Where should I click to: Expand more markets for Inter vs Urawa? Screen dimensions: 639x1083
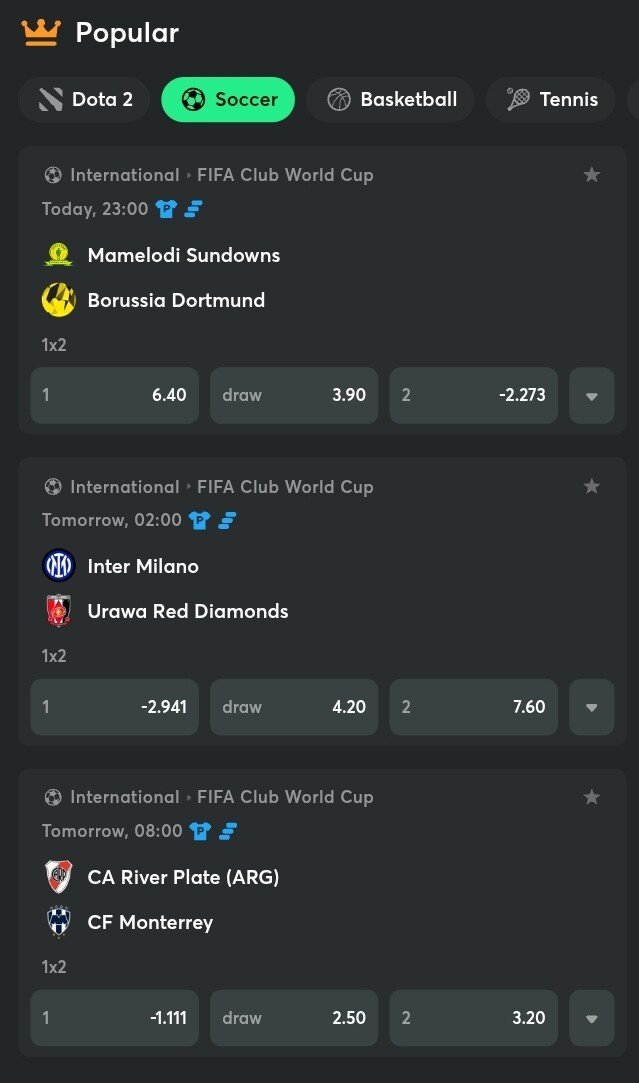coord(591,707)
